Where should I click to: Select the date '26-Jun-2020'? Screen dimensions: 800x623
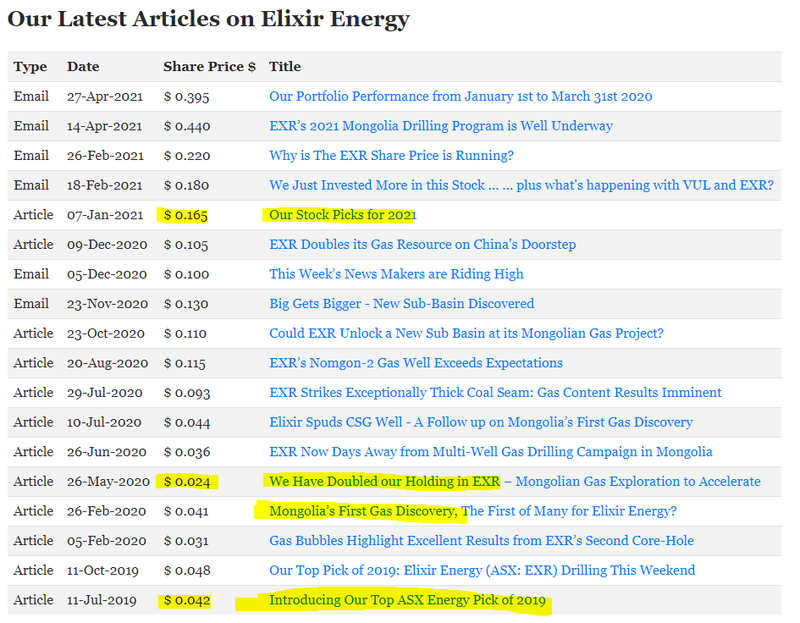107,452
